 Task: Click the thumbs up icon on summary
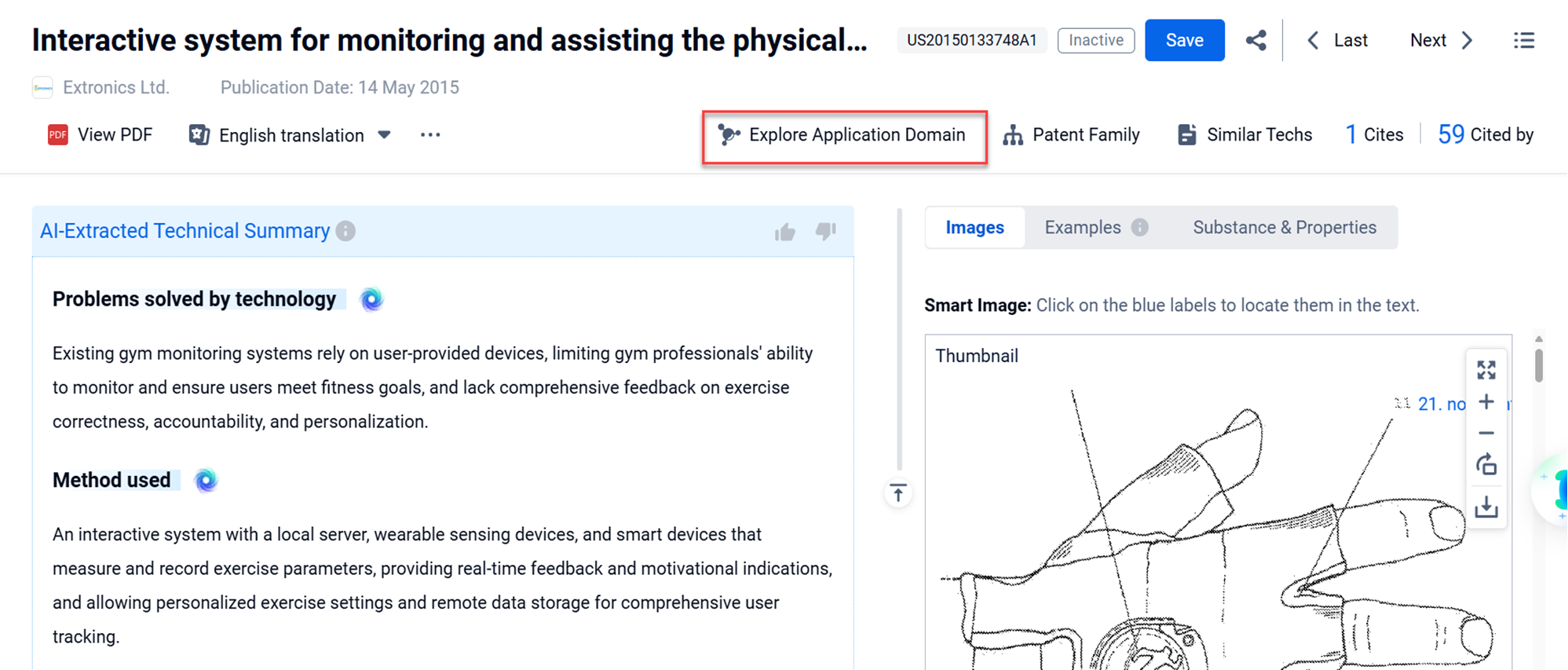point(784,232)
